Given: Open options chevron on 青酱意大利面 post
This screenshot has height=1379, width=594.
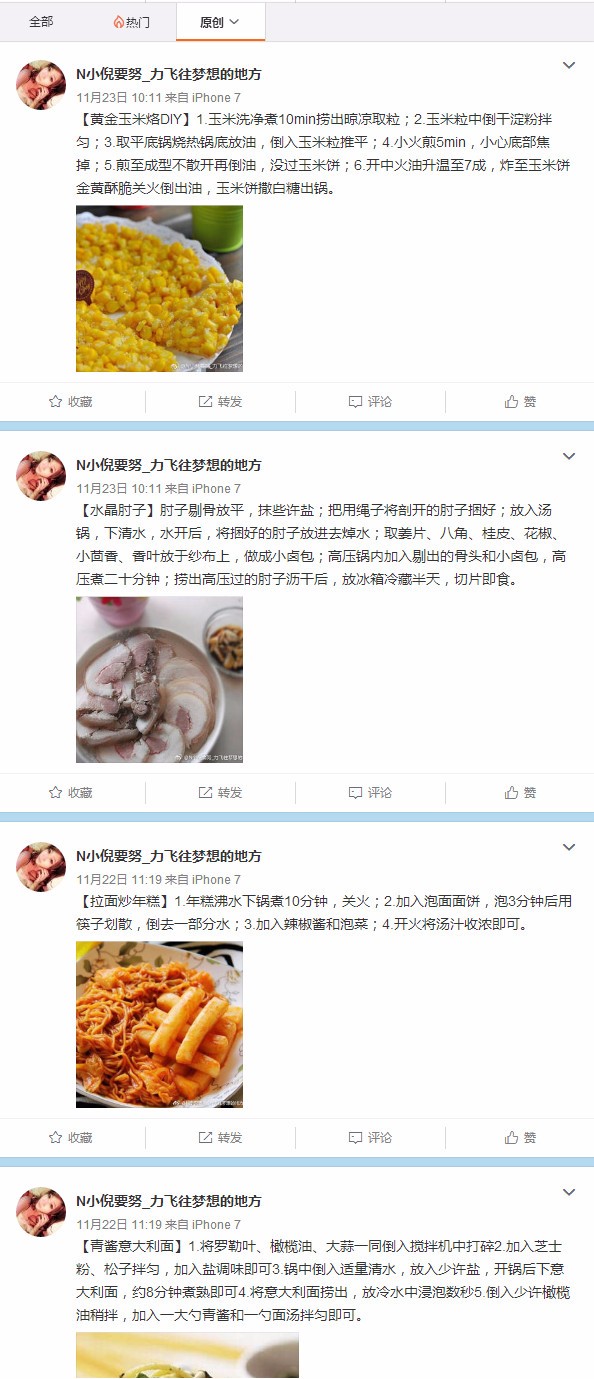Looking at the screenshot, I should click(x=569, y=1193).
